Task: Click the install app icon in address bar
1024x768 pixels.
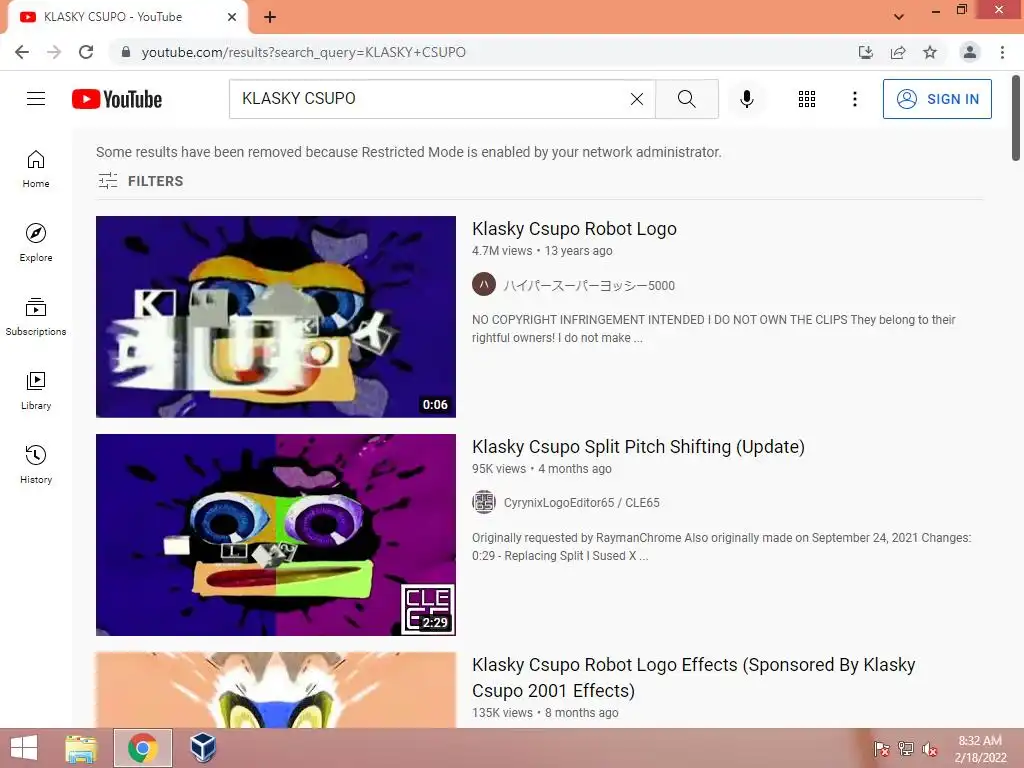Action: (x=866, y=52)
